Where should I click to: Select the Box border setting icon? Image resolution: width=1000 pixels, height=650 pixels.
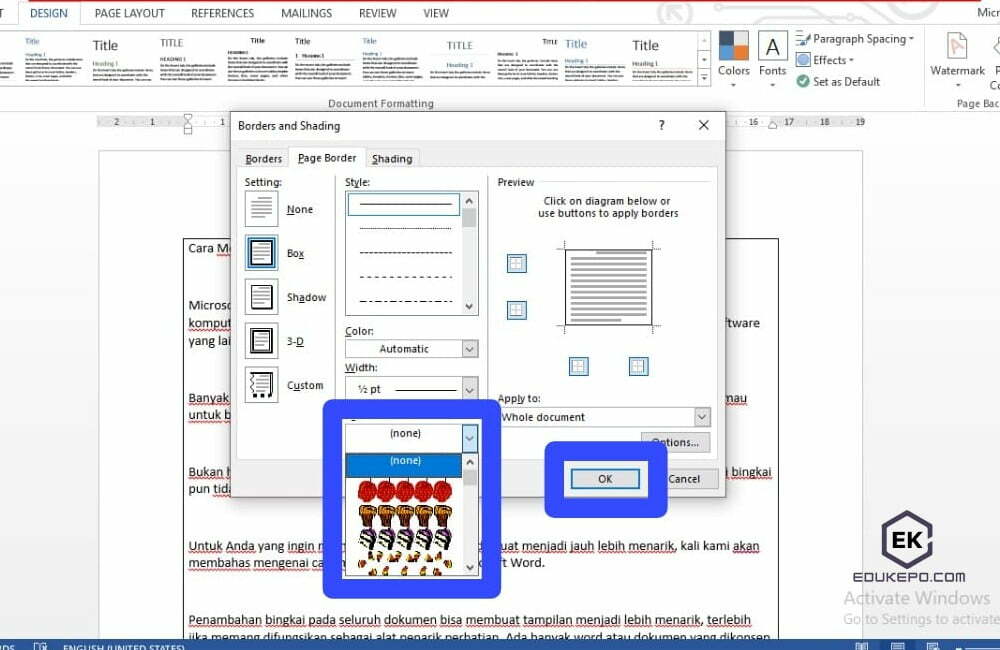(262, 253)
